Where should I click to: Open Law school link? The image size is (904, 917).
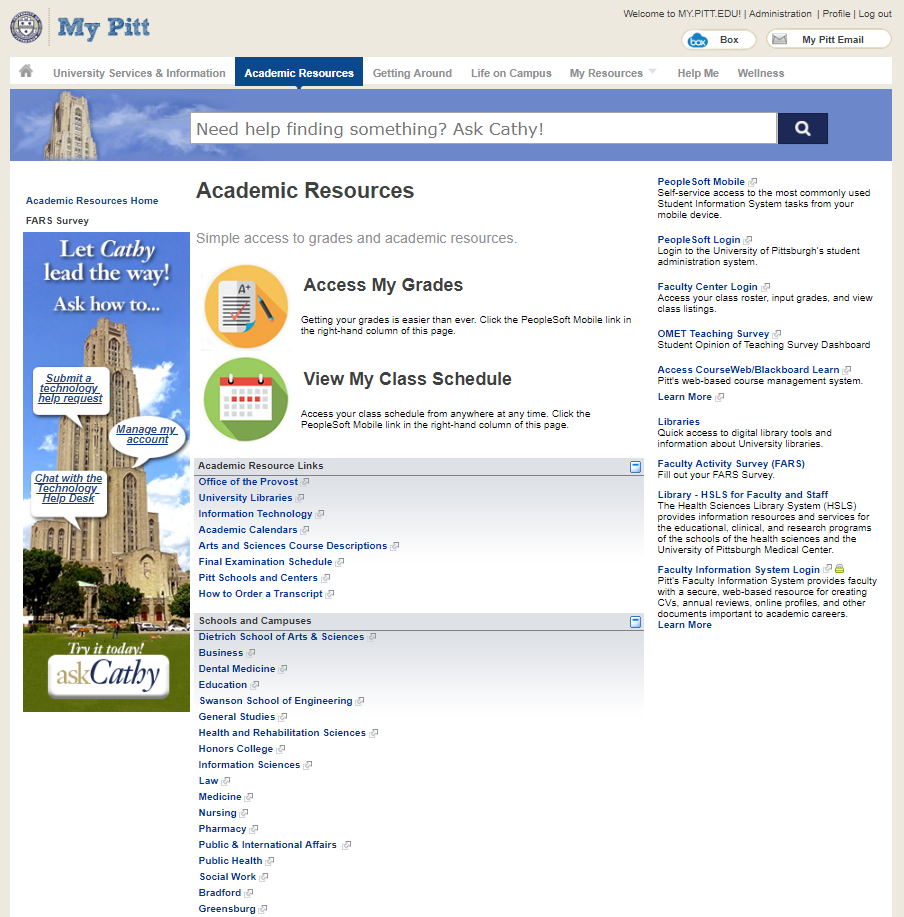click(x=208, y=781)
